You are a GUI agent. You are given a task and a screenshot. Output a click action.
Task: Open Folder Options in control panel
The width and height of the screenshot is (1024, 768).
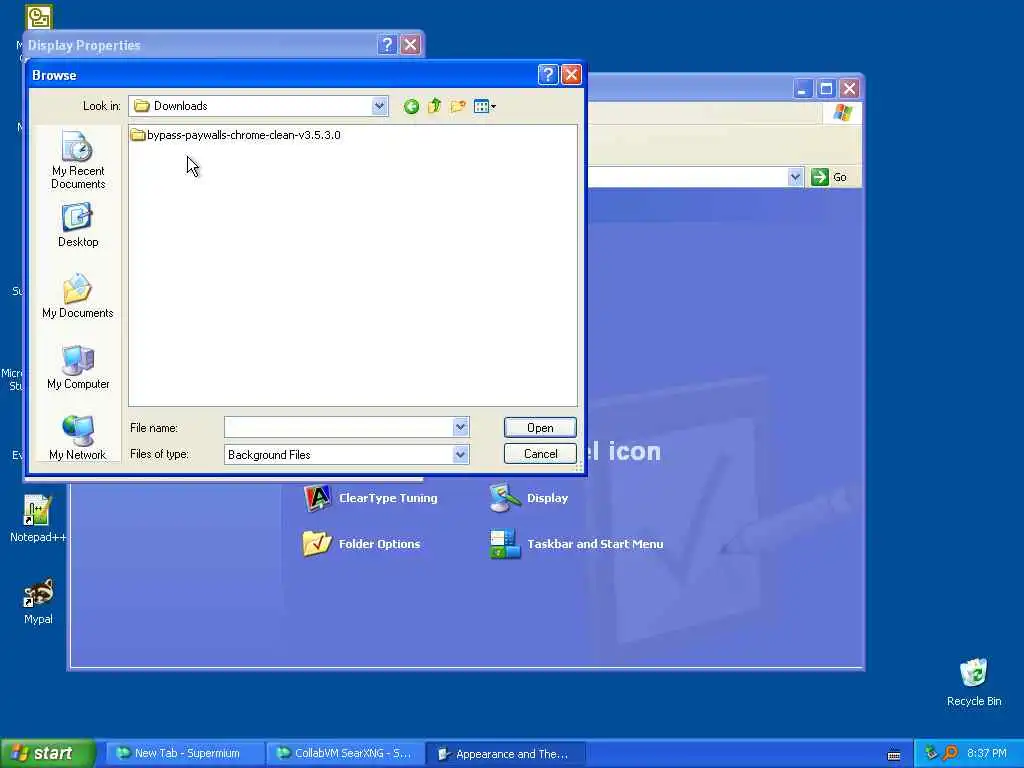362,544
